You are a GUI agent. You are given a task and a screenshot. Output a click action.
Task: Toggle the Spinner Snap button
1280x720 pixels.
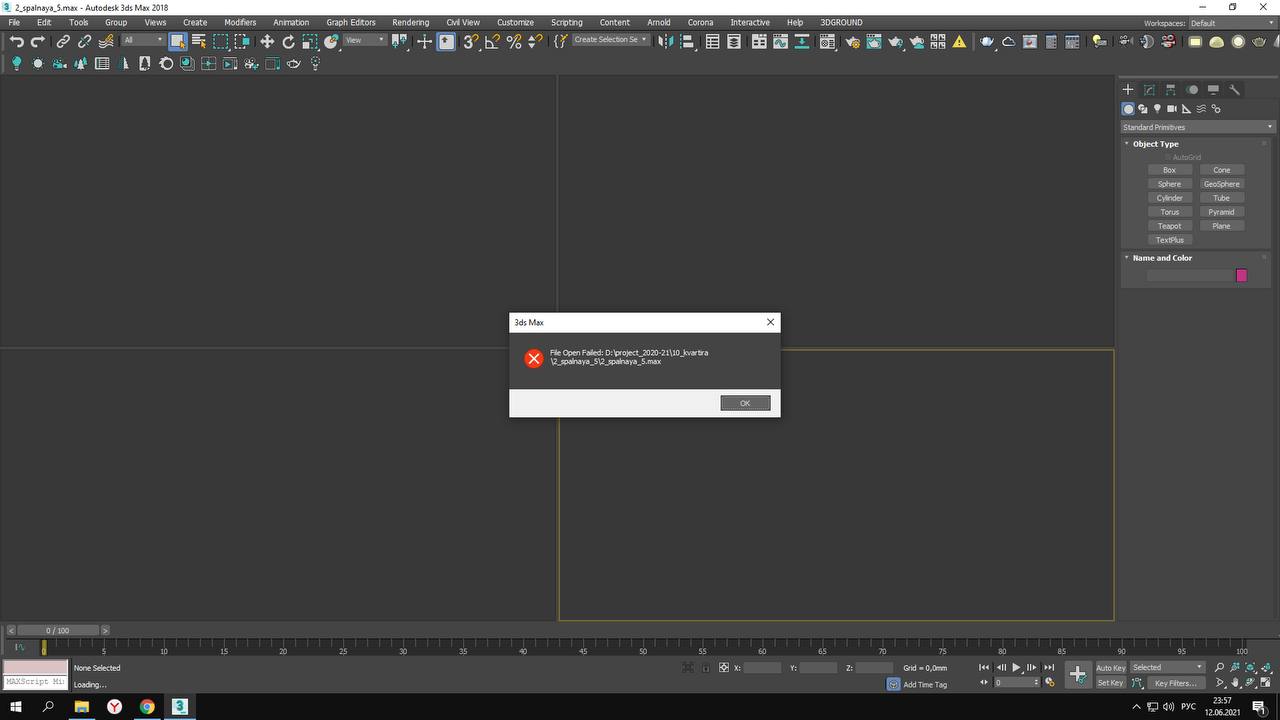point(535,41)
